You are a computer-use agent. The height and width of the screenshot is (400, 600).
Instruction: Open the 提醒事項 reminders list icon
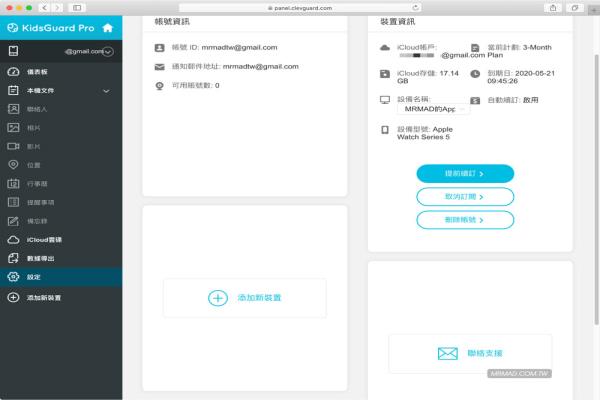(13, 202)
